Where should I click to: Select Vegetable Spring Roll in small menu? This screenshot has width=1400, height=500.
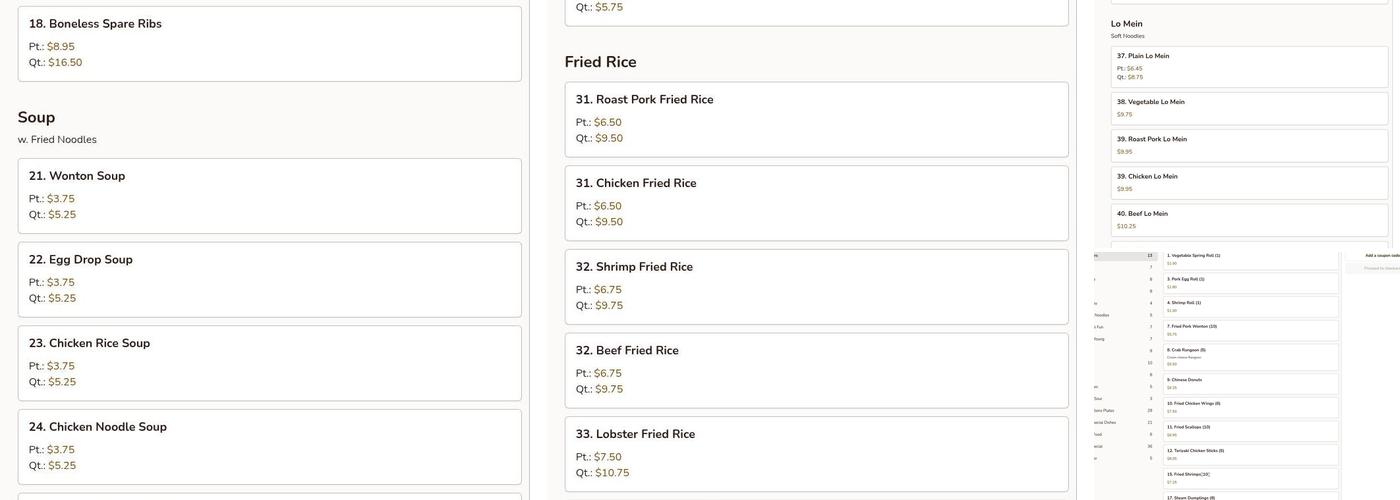1250,259
